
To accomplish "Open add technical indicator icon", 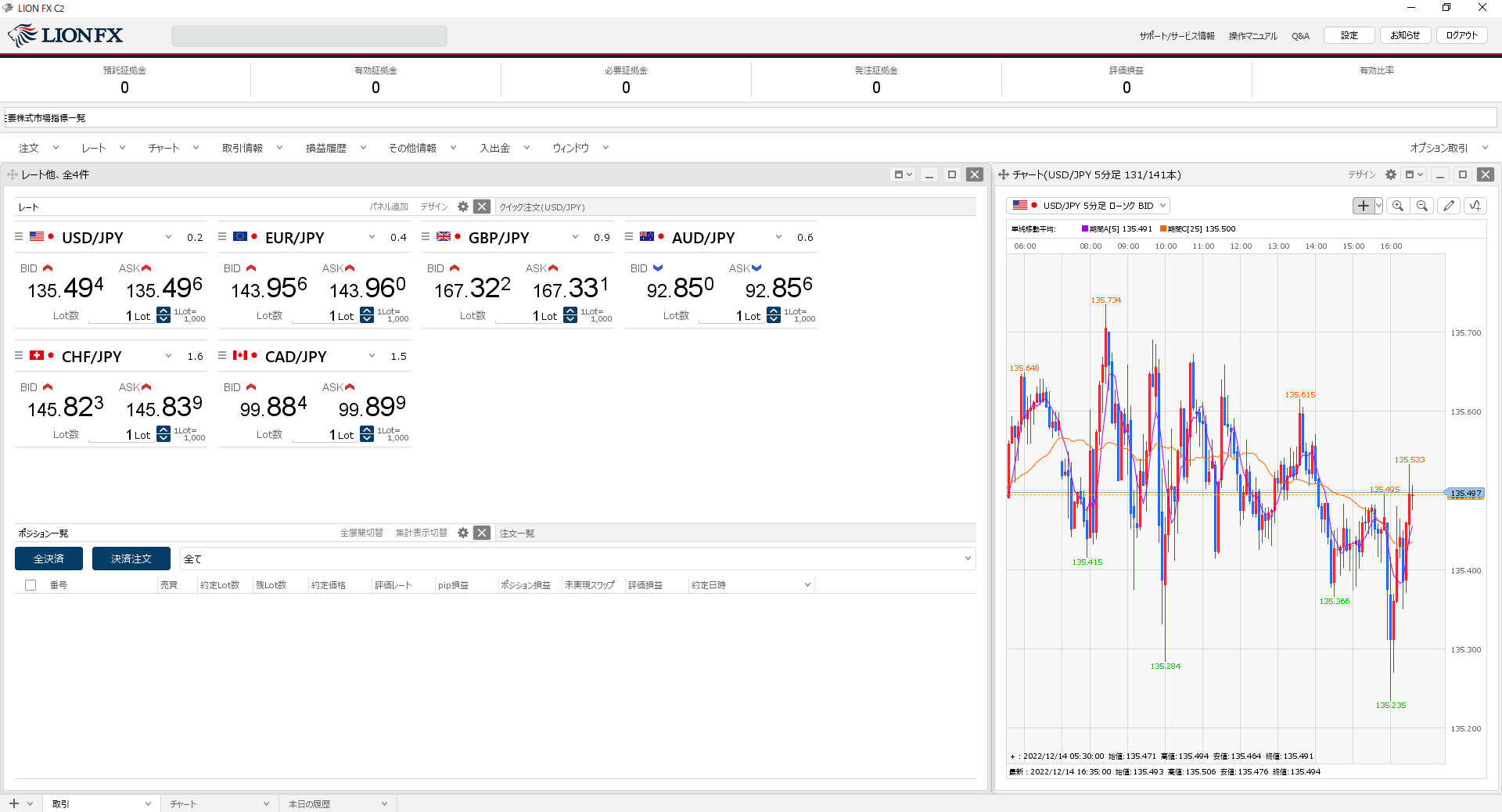I will [1475, 206].
